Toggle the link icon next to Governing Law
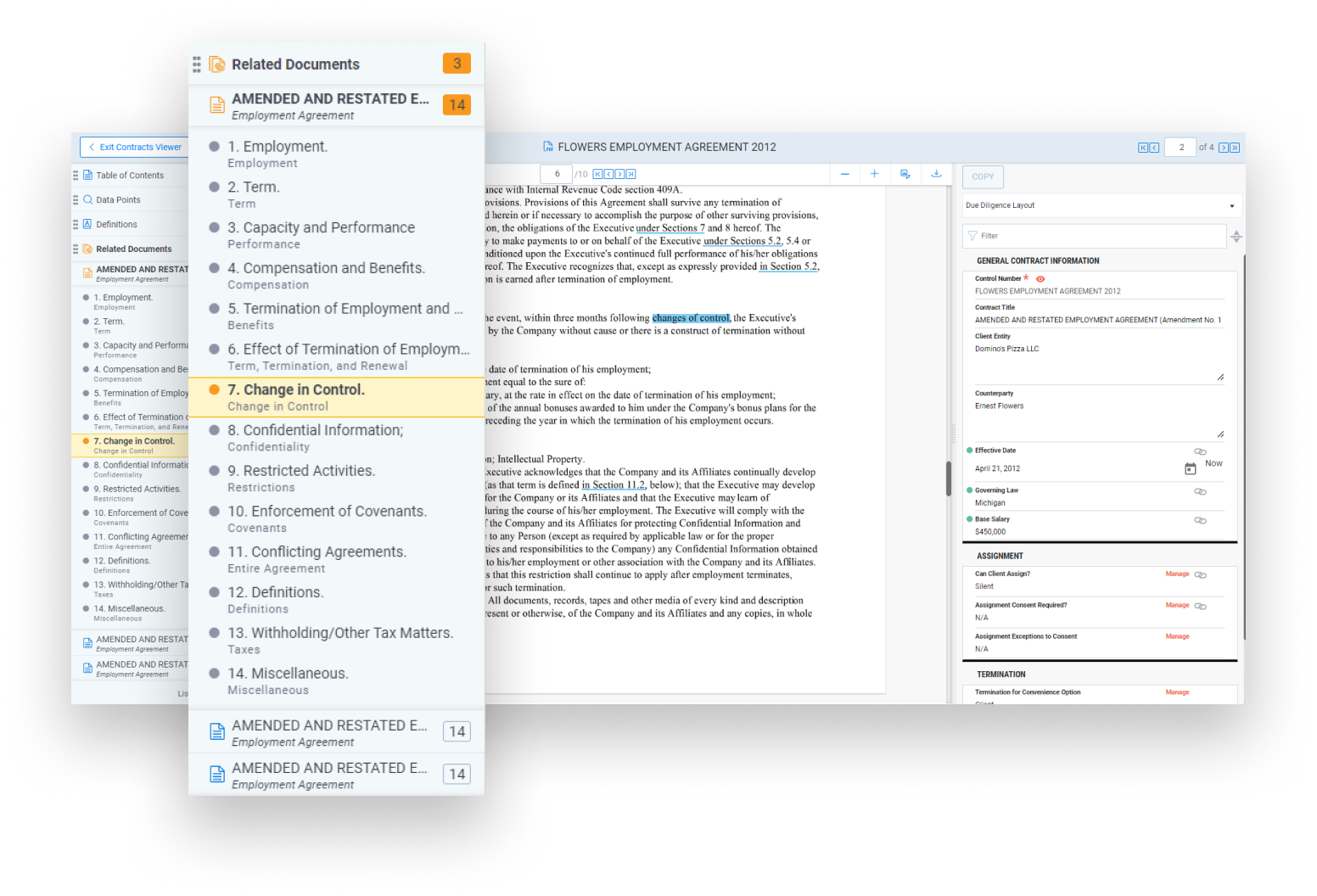Screen dimensions: 1317x896 1200,491
